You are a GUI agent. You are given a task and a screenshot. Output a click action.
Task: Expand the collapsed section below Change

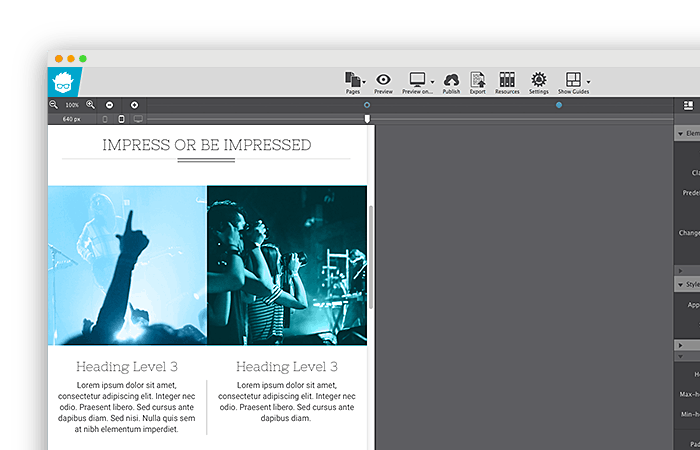click(681, 271)
